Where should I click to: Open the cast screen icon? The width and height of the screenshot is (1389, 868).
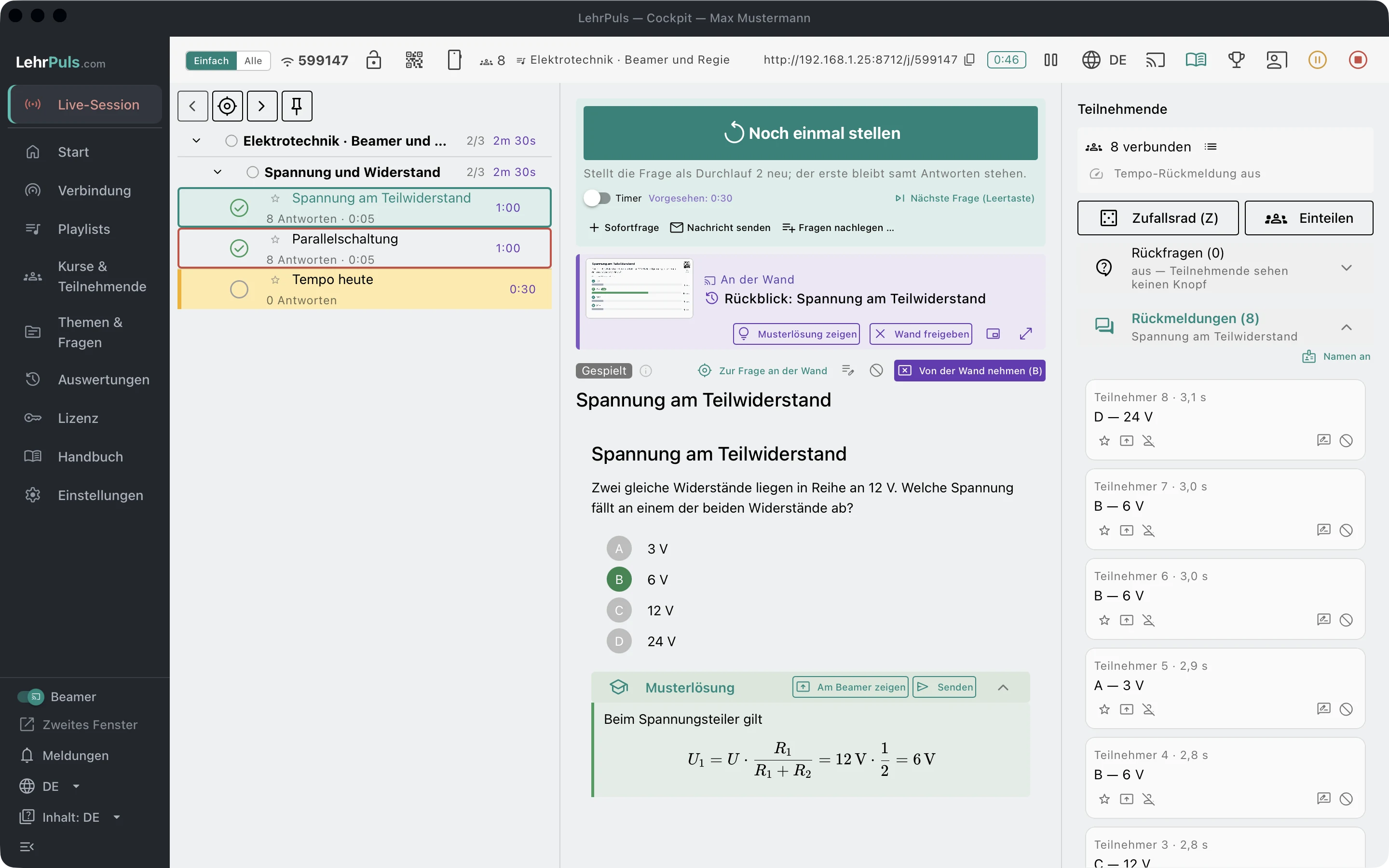tap(1155, 60)
